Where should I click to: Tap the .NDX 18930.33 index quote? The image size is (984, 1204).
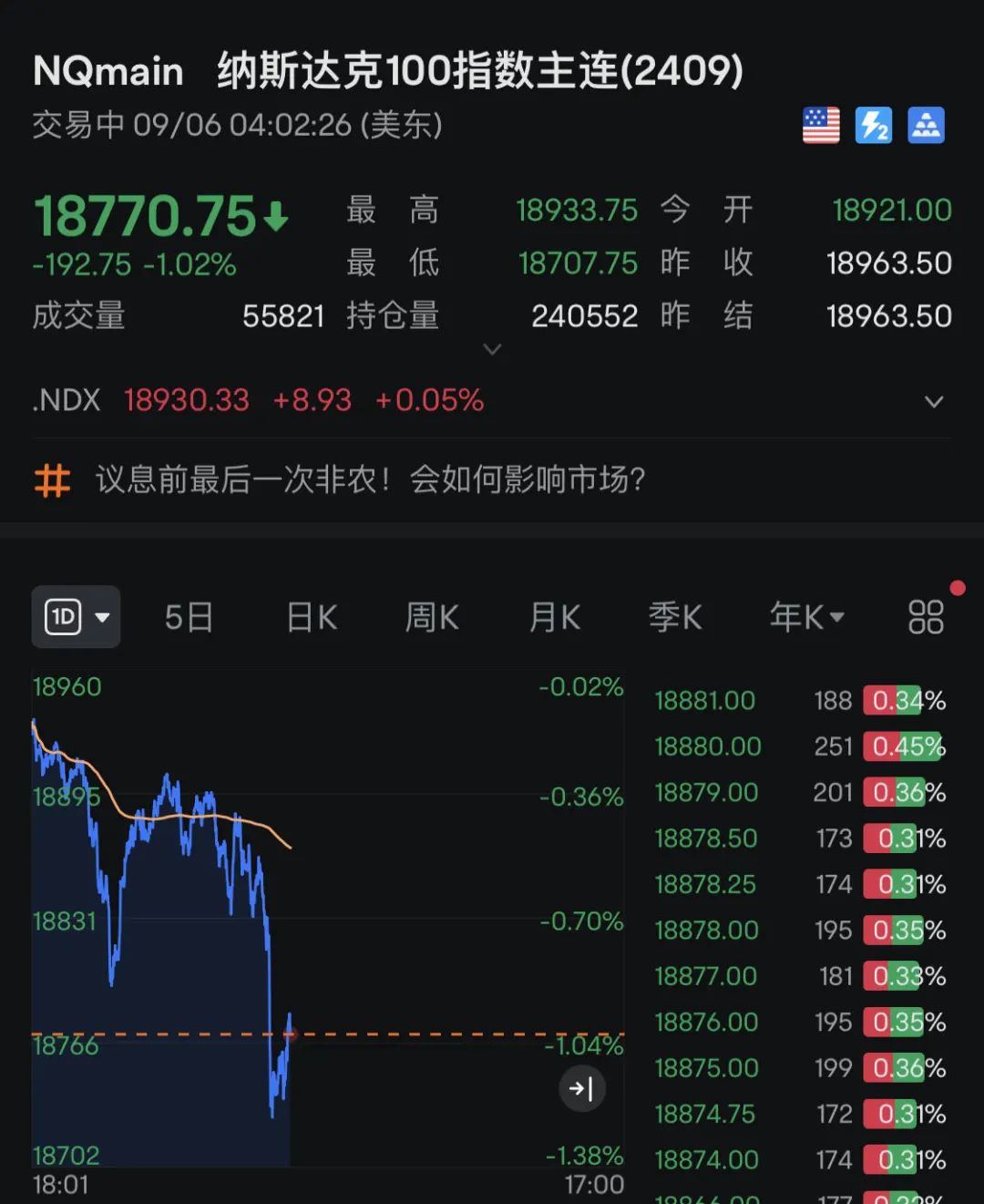point(258,400)
